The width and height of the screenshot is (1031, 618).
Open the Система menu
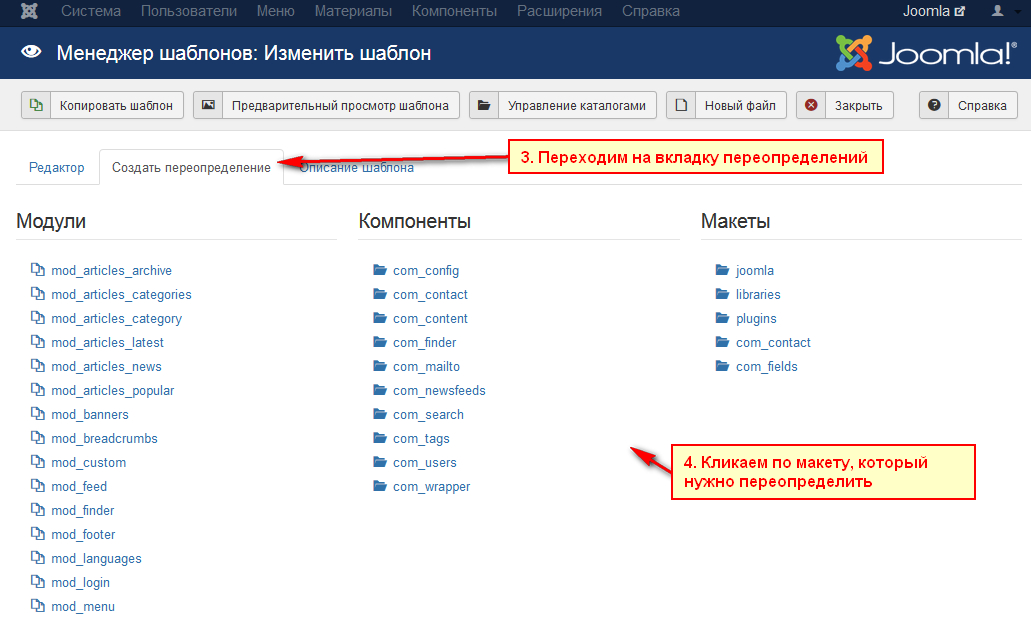[x=91, y=12]
